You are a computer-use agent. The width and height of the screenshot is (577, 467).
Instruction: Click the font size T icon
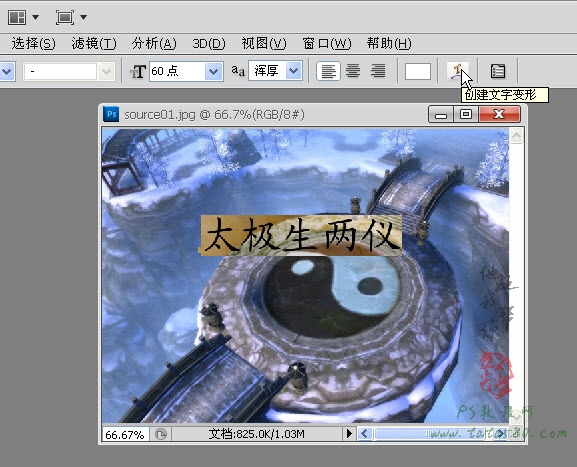[x=138, y=71]
